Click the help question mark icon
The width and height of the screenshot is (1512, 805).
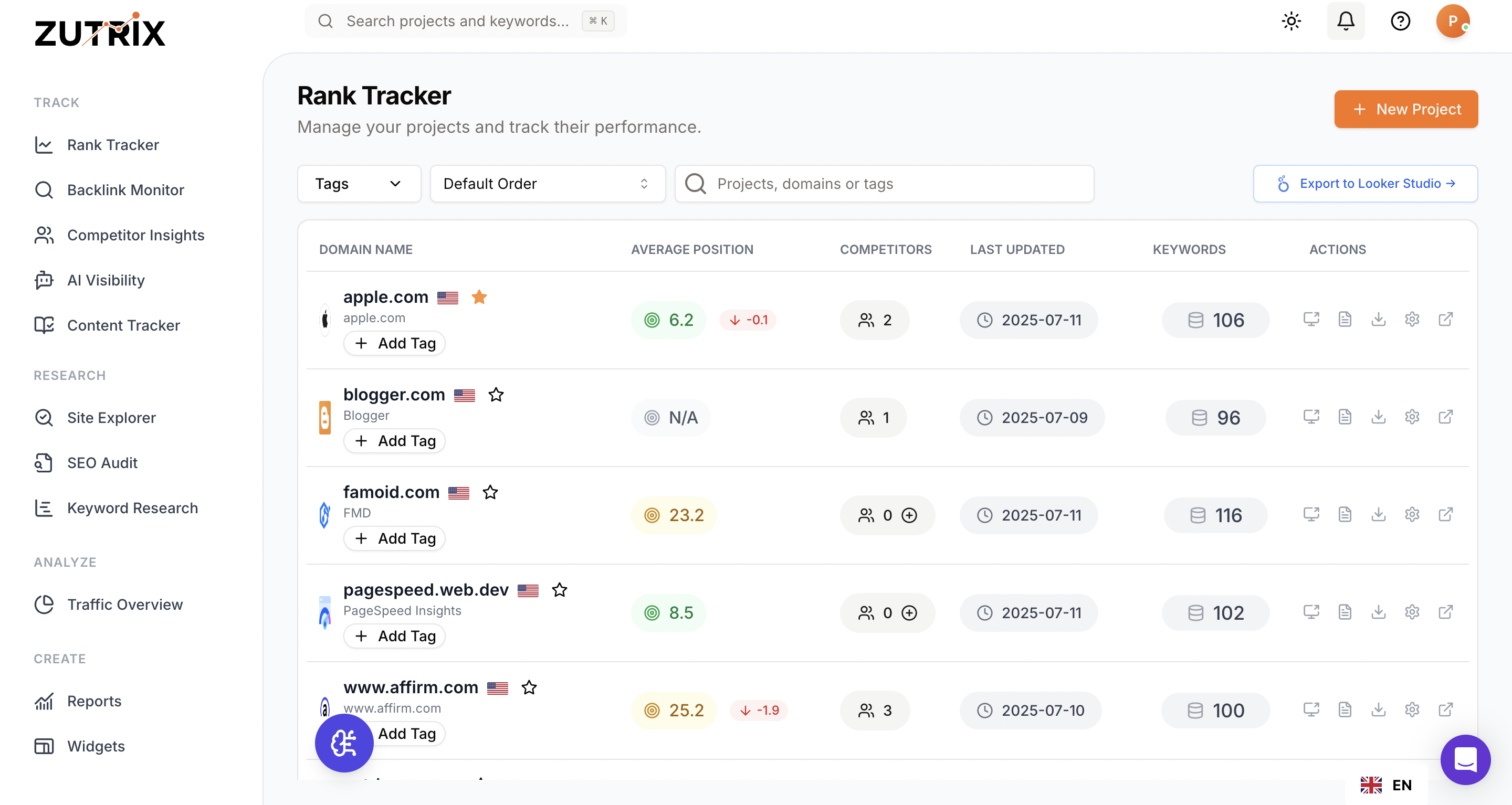point(1400,21)
